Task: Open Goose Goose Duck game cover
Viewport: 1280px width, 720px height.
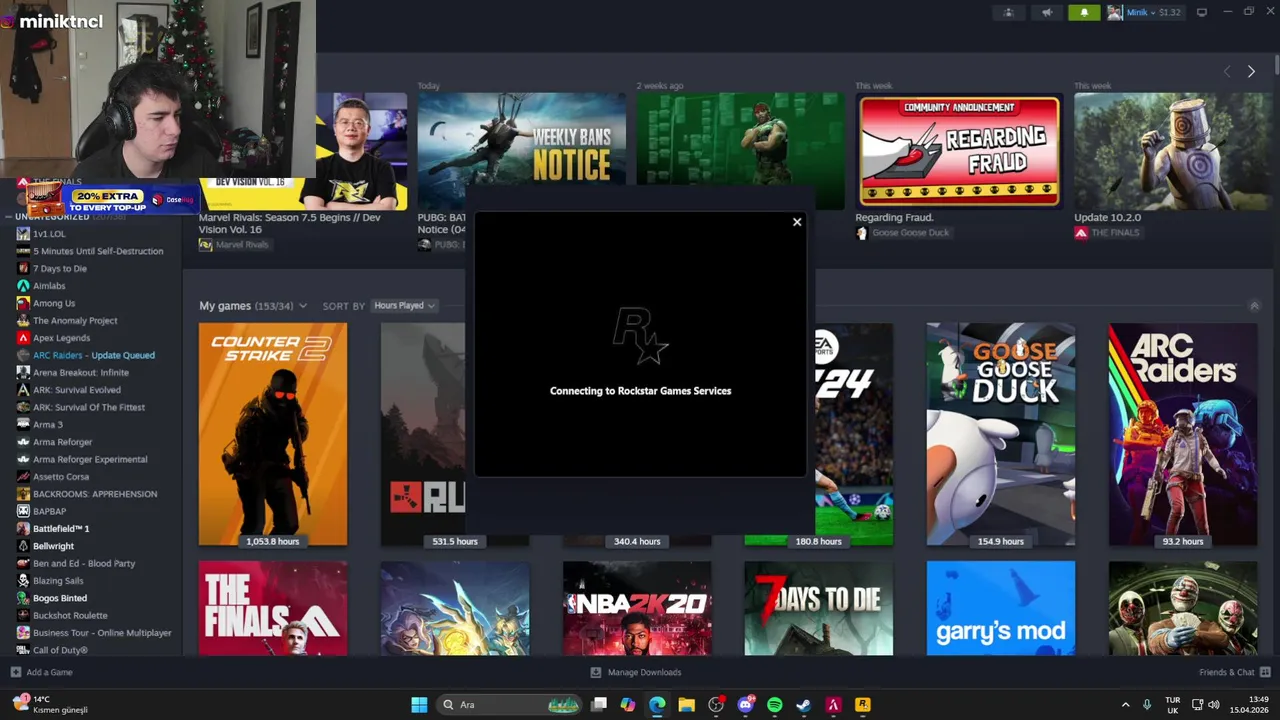Action: click(1001, 434)
